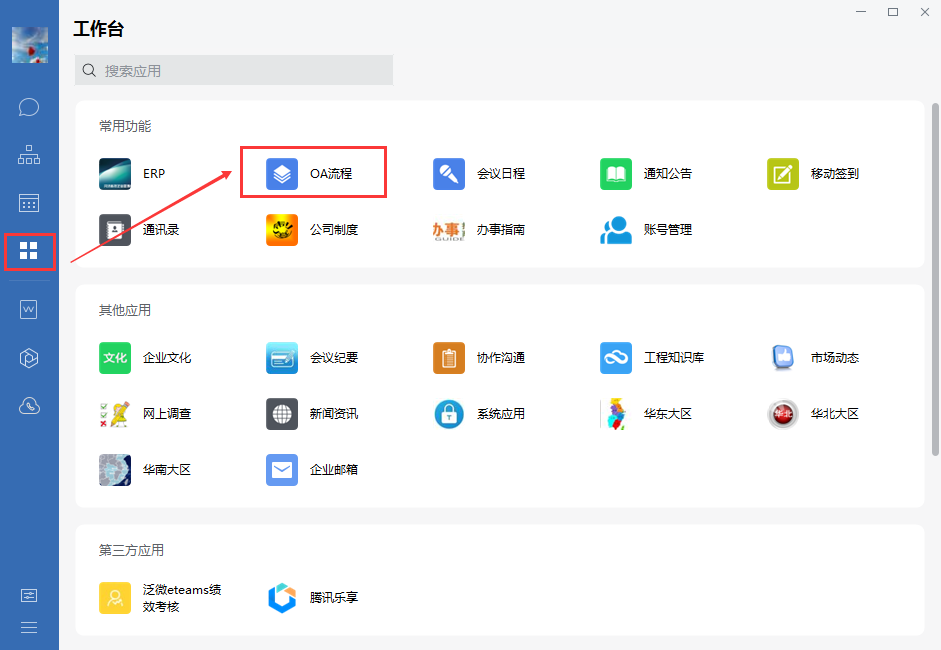Viewport: 941px width, 650px height.
Task: Open the 通知公告 book icon
Action: pos(616,174)
